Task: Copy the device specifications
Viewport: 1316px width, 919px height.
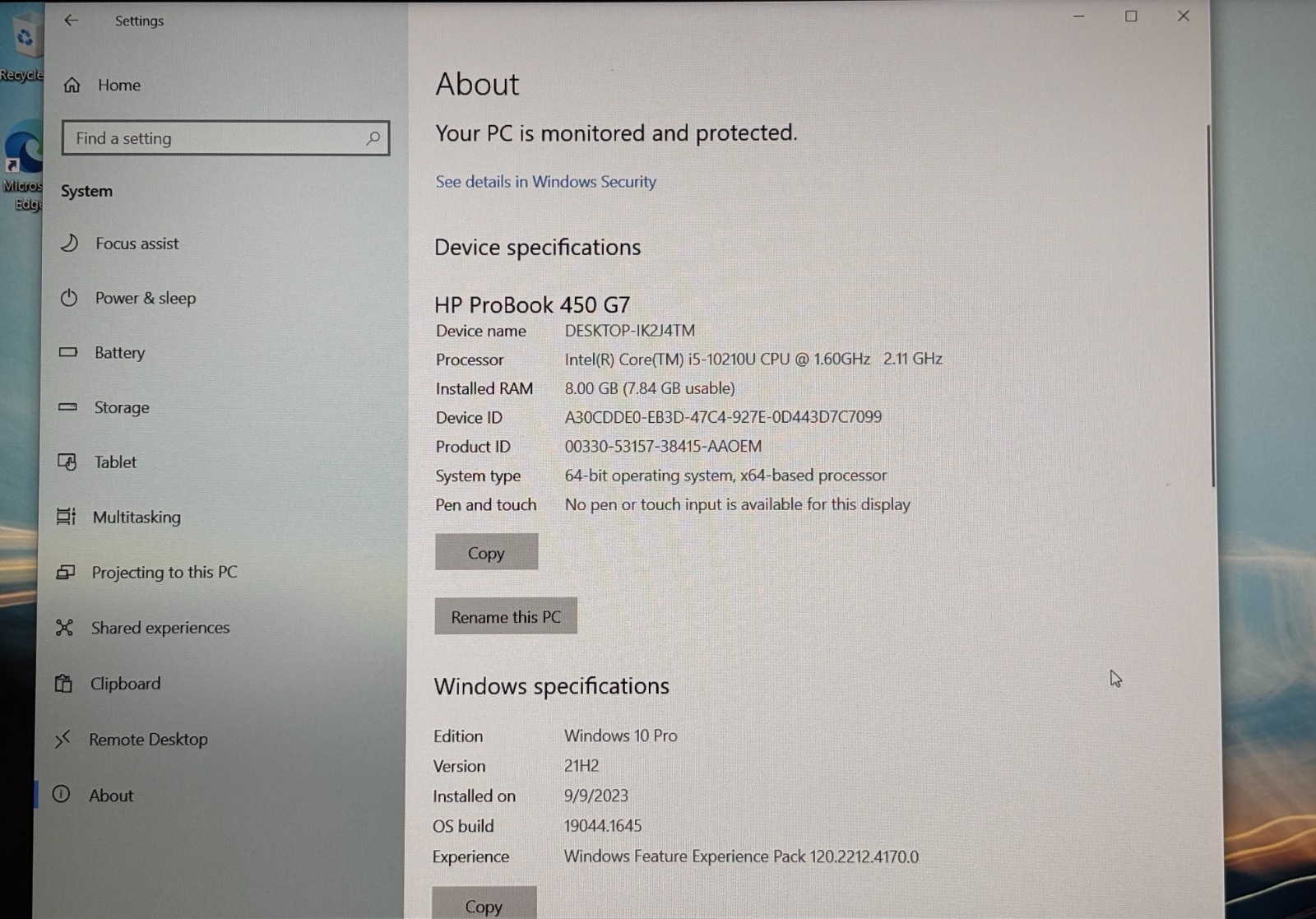Action: coord(486,552)
